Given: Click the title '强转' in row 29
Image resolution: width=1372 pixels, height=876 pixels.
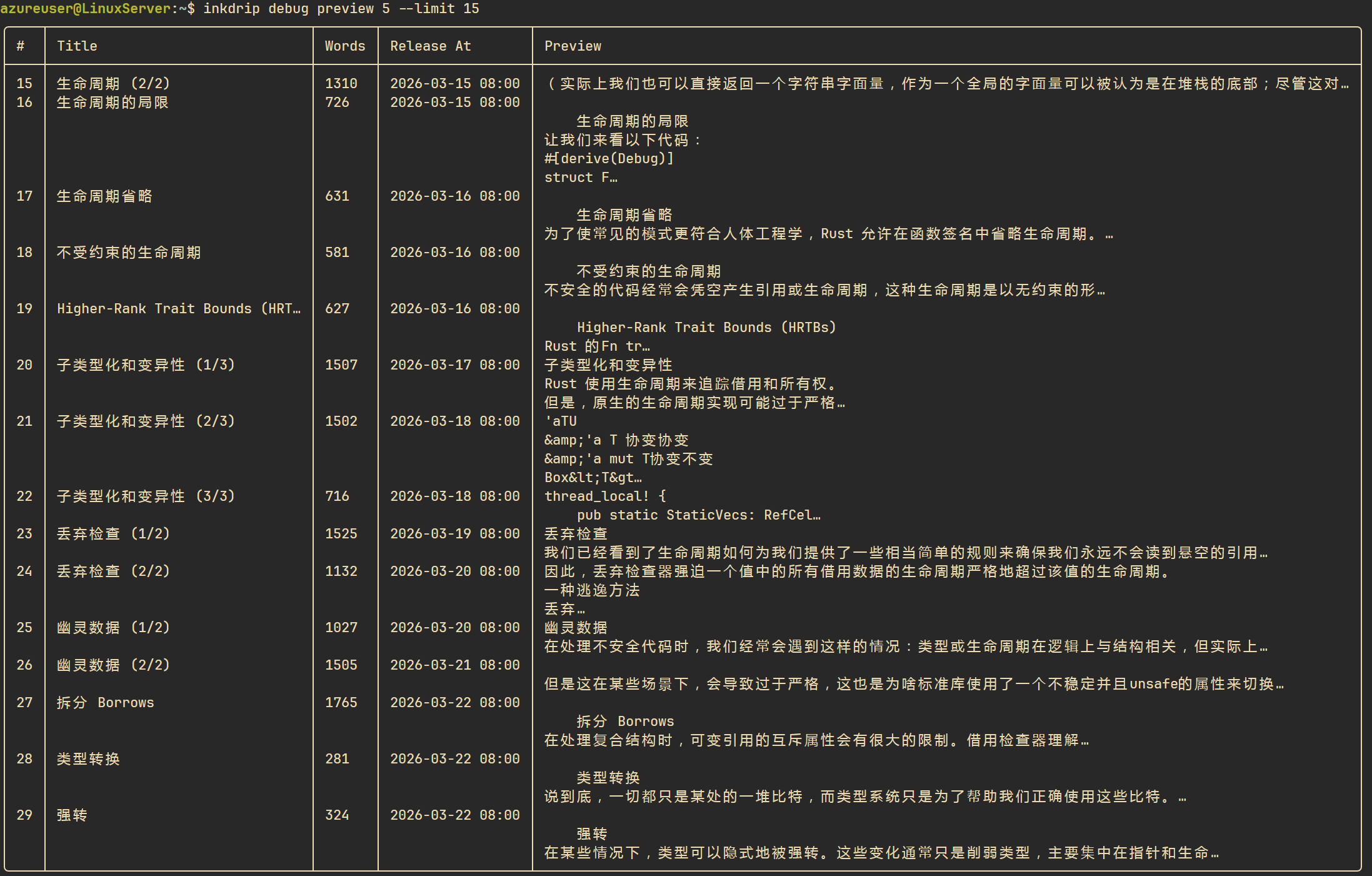Looking at the screenshot, I should (x=72, y=815).
